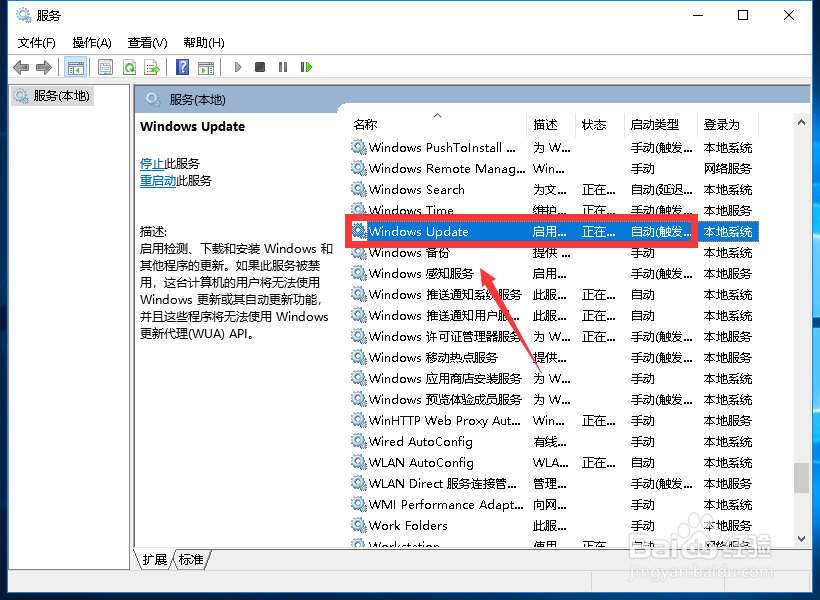Click the 重启动 service link

[x=158, y=181]
